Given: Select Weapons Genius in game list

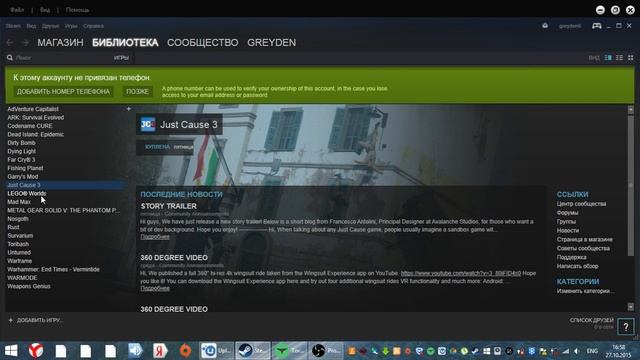Looking at the screenshot, I should [29, 286].
